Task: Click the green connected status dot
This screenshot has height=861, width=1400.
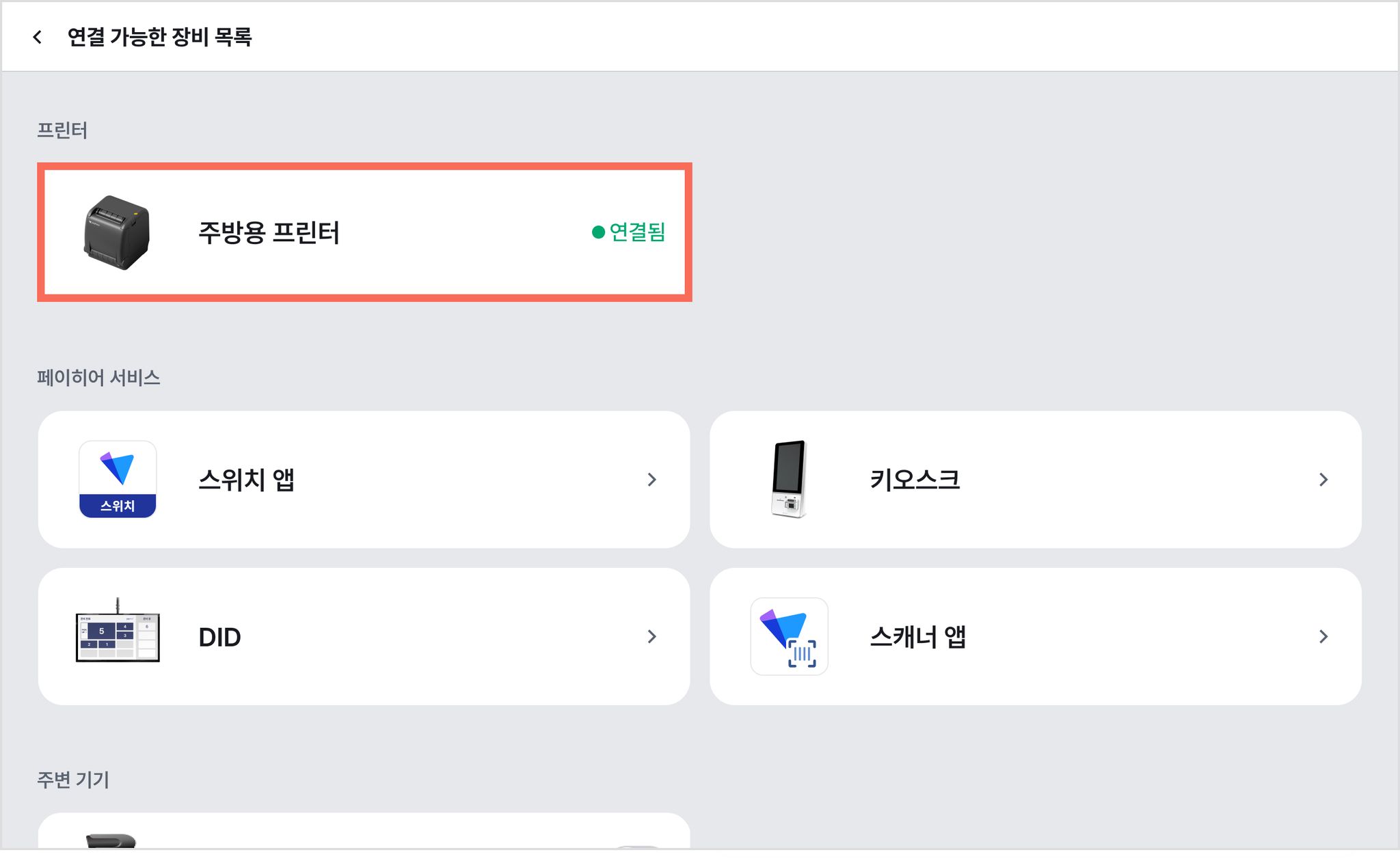Action: click(x=598, y=232)
